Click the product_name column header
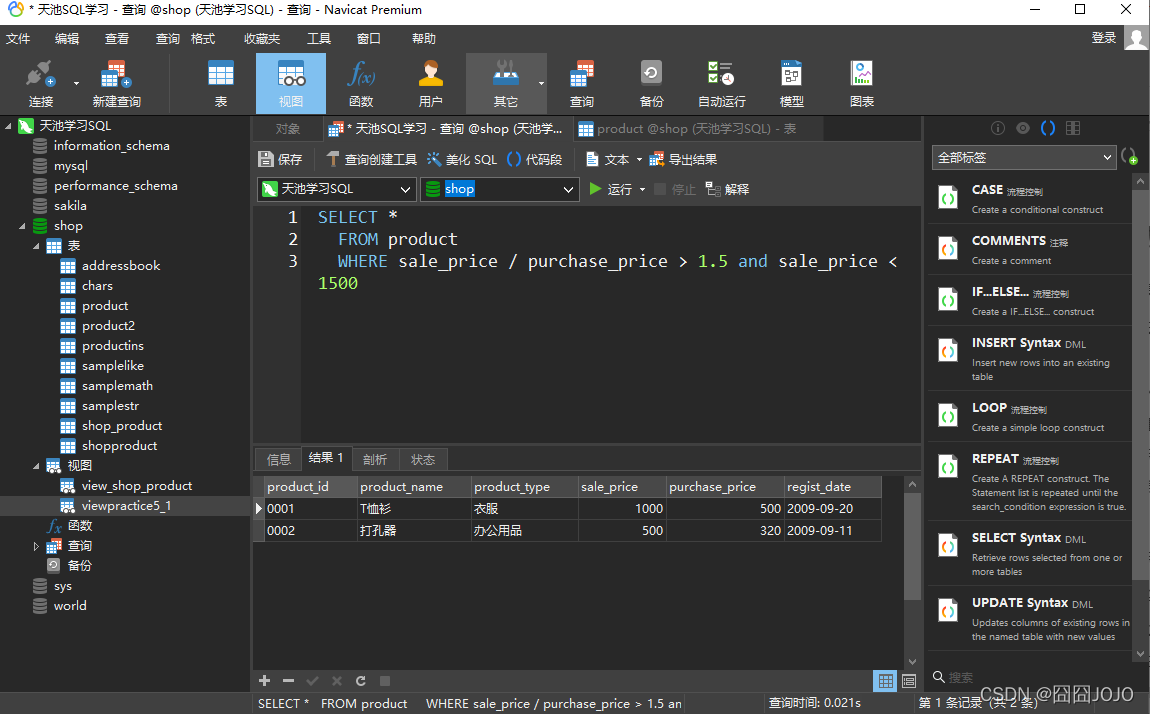 click(414, 487)
